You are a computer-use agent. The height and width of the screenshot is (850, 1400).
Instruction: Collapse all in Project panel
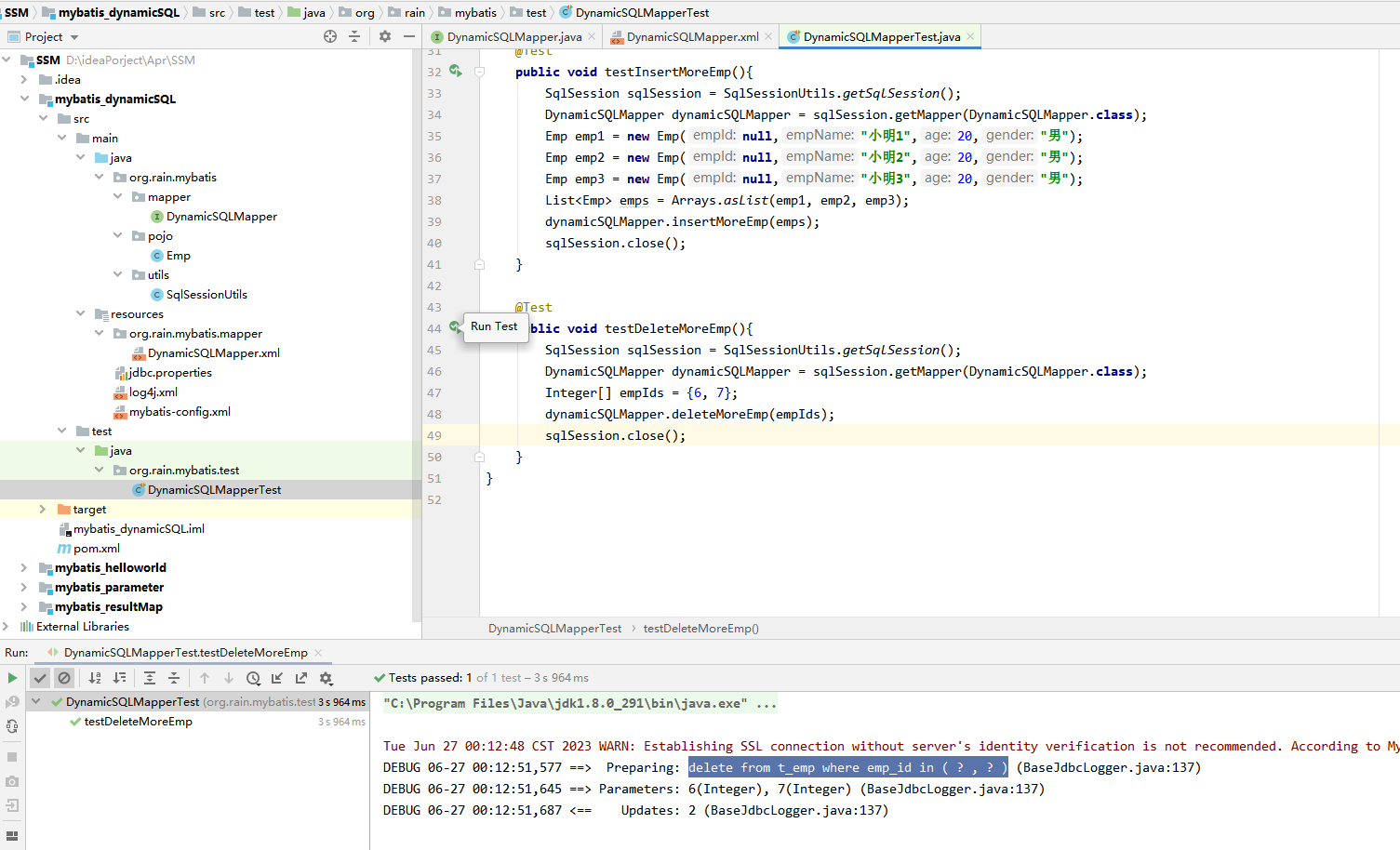354,36
